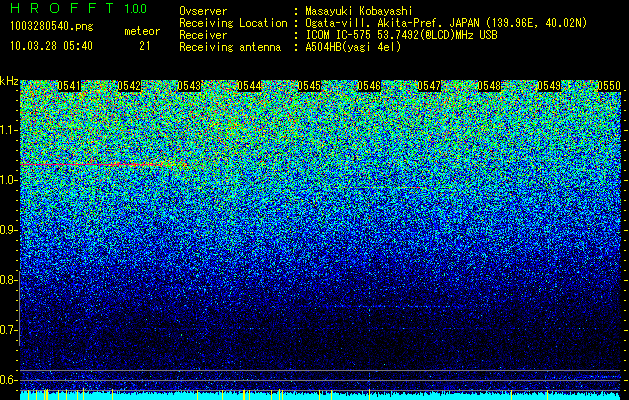
Task: Click the 0.8 frequency axis label
Action: pyautogui.click(x=8, y=280)
